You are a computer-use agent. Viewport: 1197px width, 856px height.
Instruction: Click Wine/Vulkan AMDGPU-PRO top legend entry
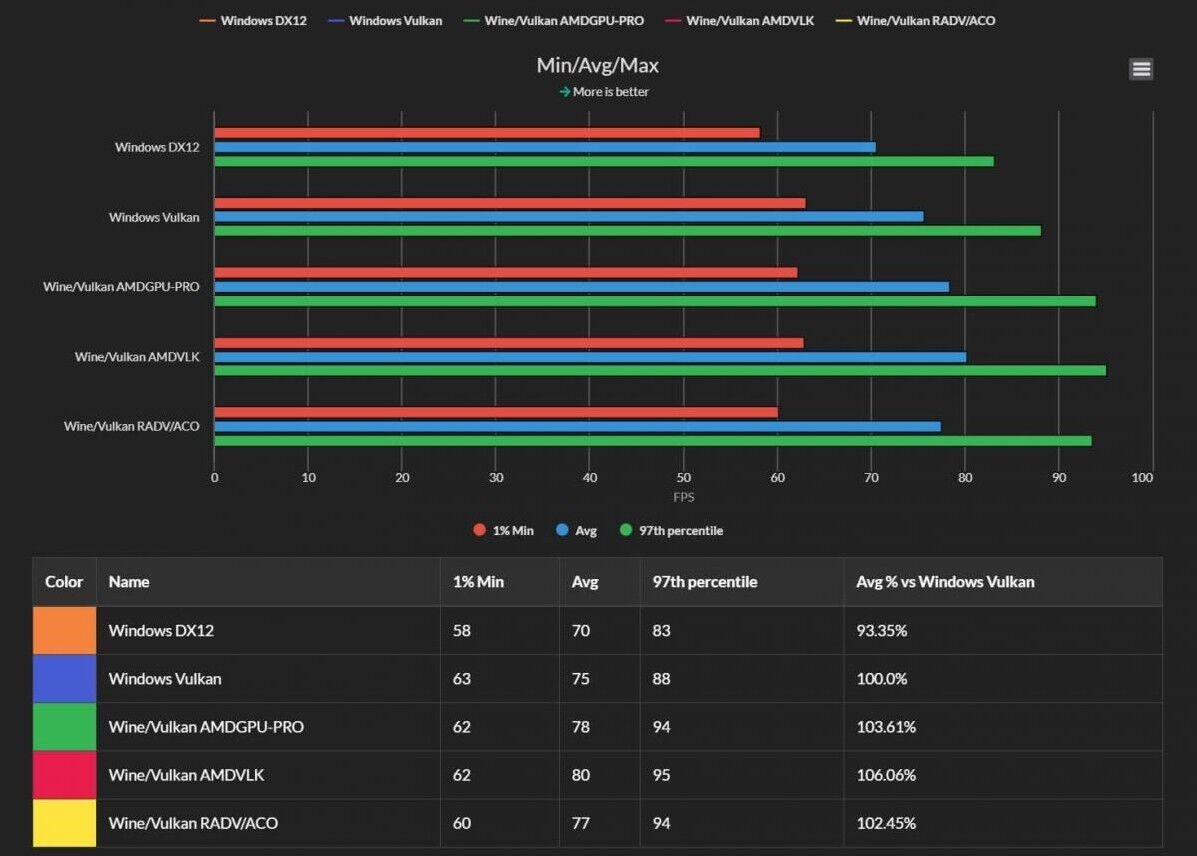pyautogui.click(x=554, y=21)
